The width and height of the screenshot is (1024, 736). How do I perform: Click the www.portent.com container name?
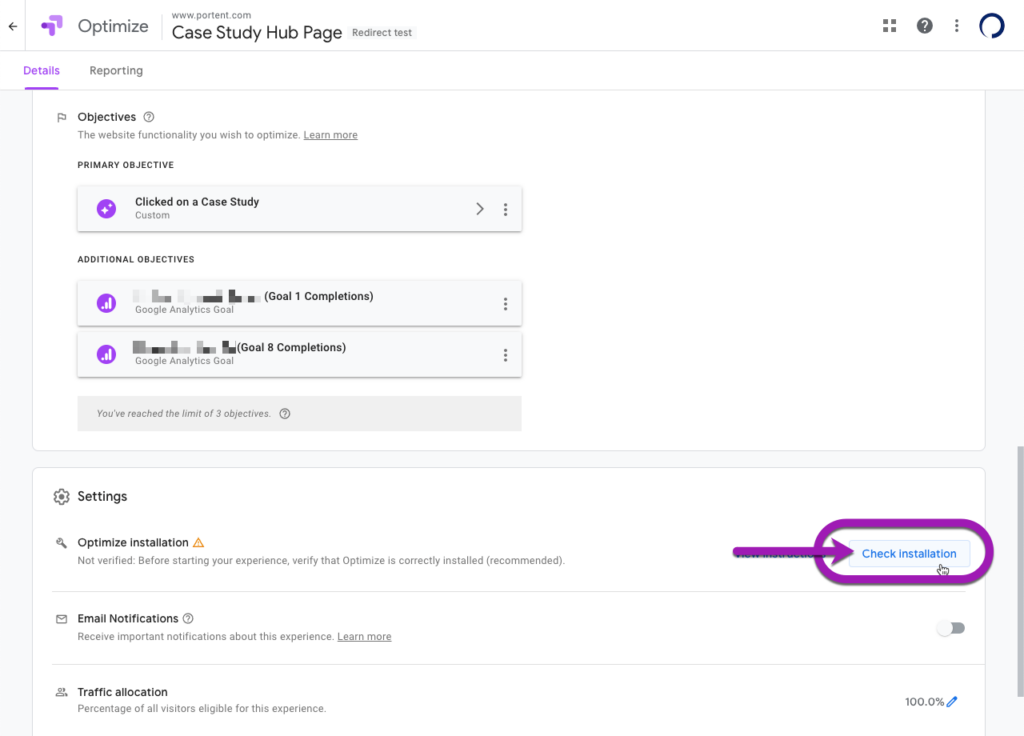pos(211,15)
